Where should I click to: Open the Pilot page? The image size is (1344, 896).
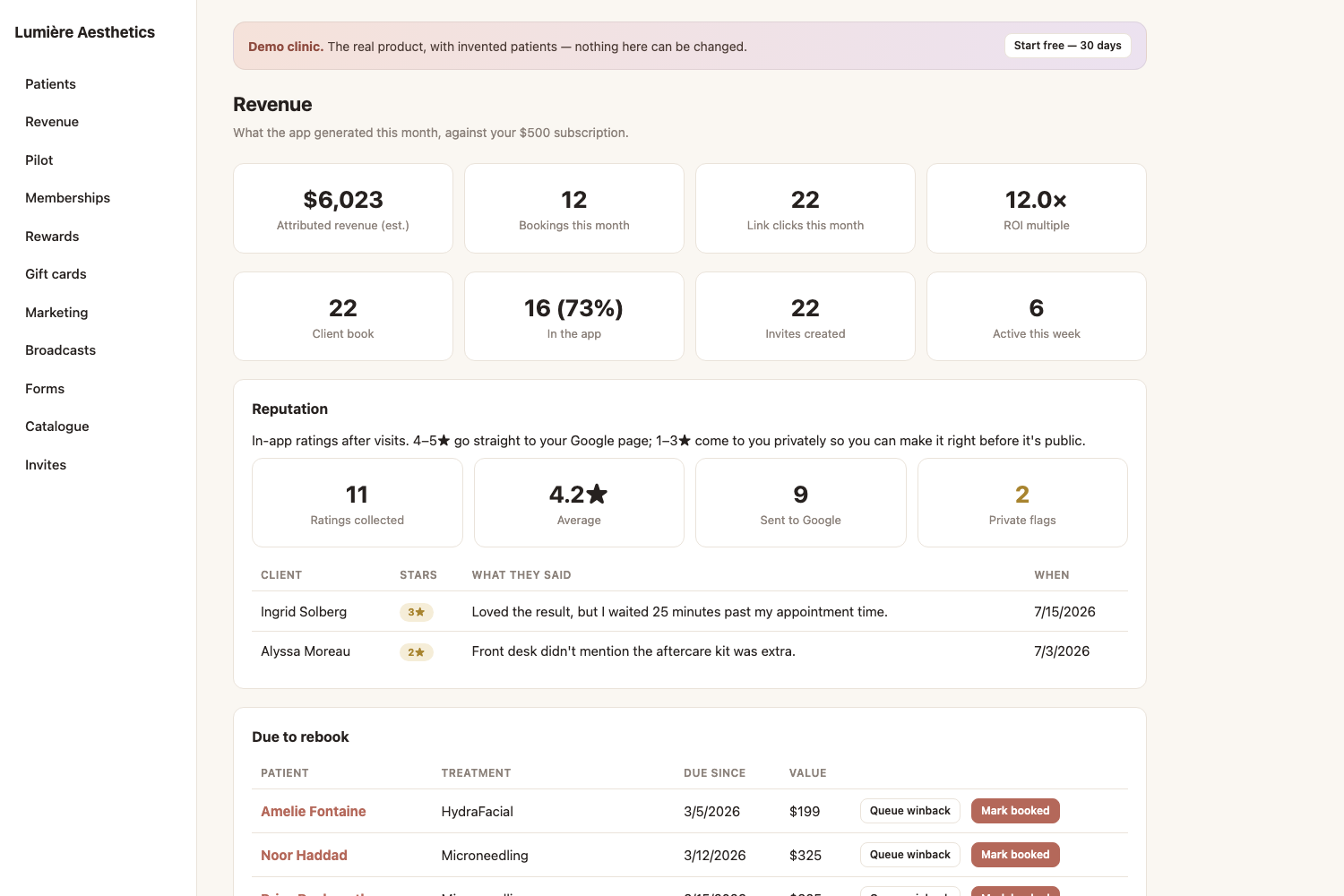click(39, 160)
